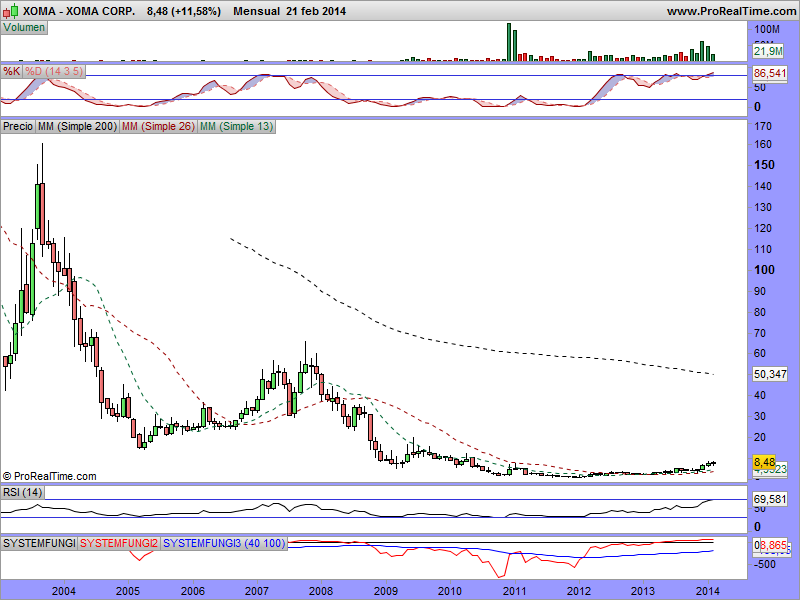This screenshot has height=600, width=800.
Task: Open MM (Simple 13) moving average settings
Action: click(236, 126)
